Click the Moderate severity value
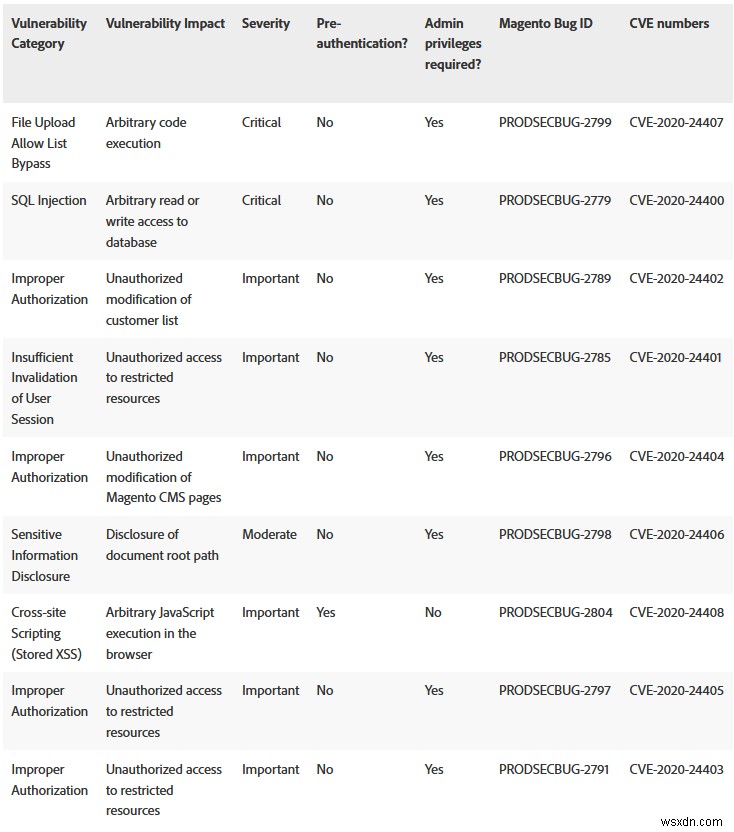The width and height of the screenshot is (734, 832). 269,534
